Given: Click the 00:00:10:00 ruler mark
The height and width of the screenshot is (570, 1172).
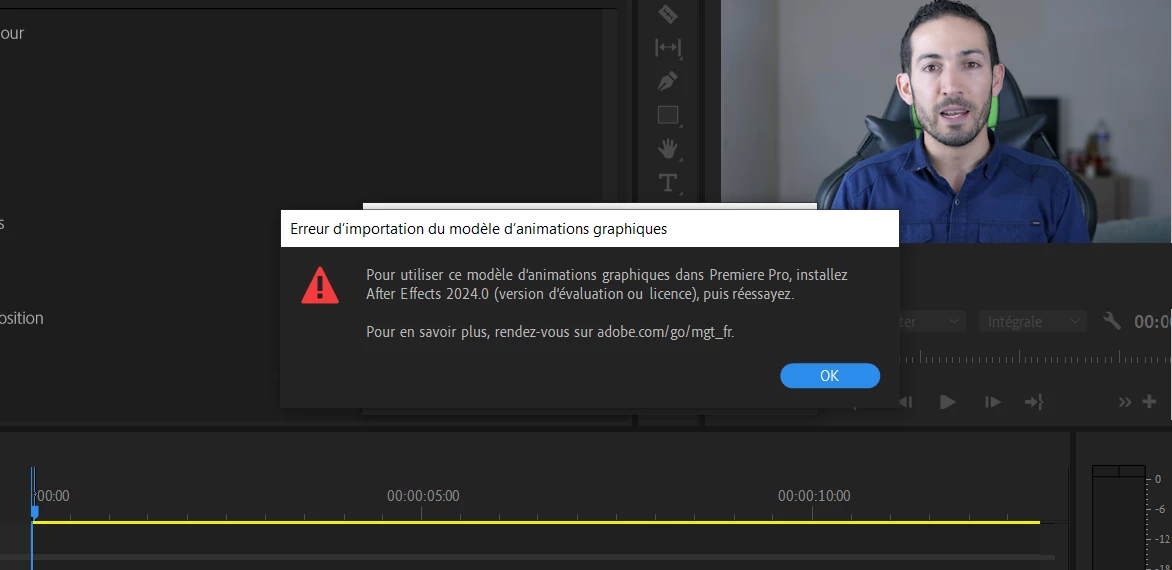Looking at the screenshot, I should pos(814,496).
